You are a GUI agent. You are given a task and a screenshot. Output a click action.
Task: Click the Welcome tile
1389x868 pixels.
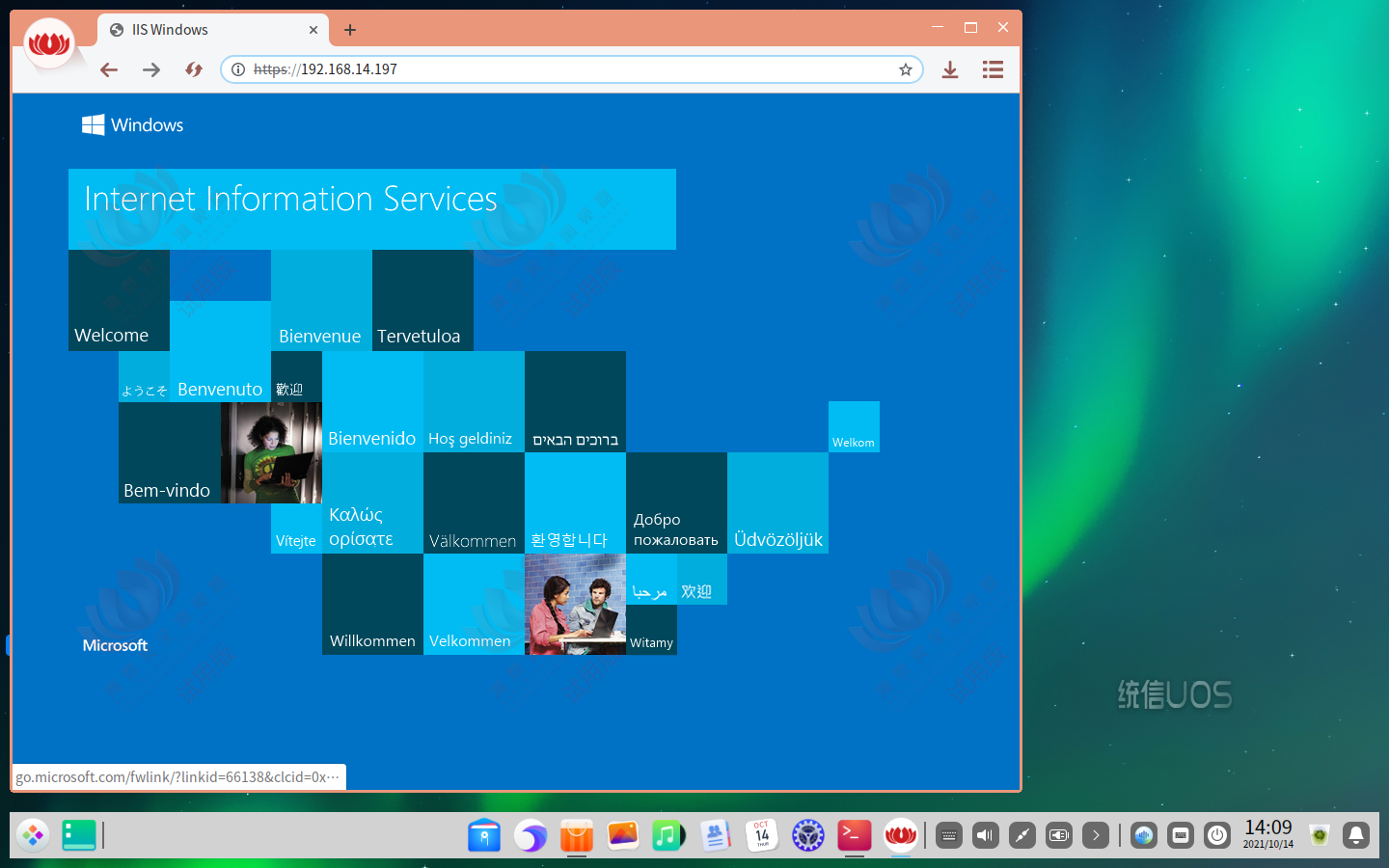[x=119, y=300]
